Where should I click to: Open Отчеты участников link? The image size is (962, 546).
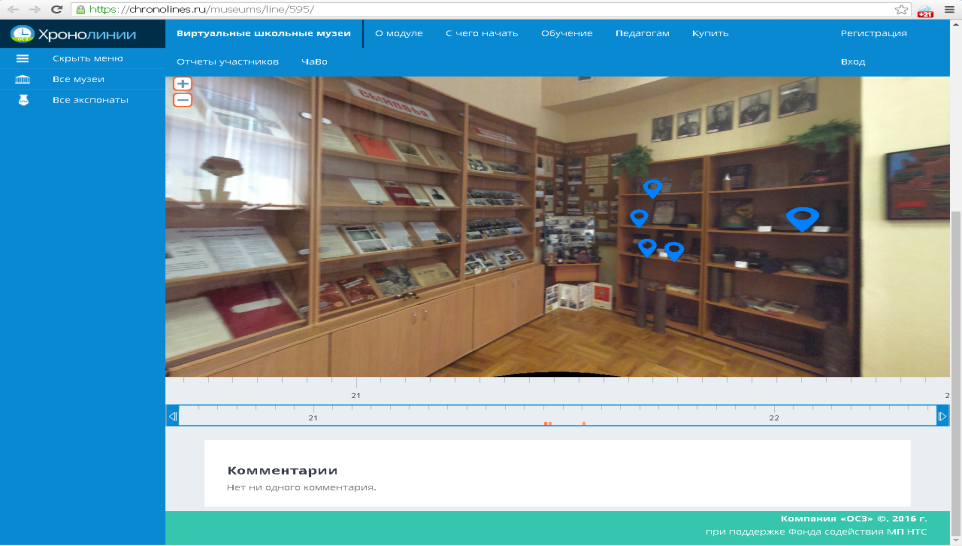(x=227, y=61)
